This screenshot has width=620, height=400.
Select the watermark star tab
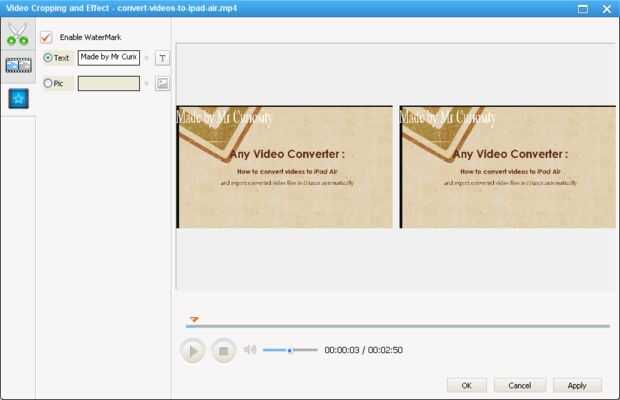coord(19,98)
